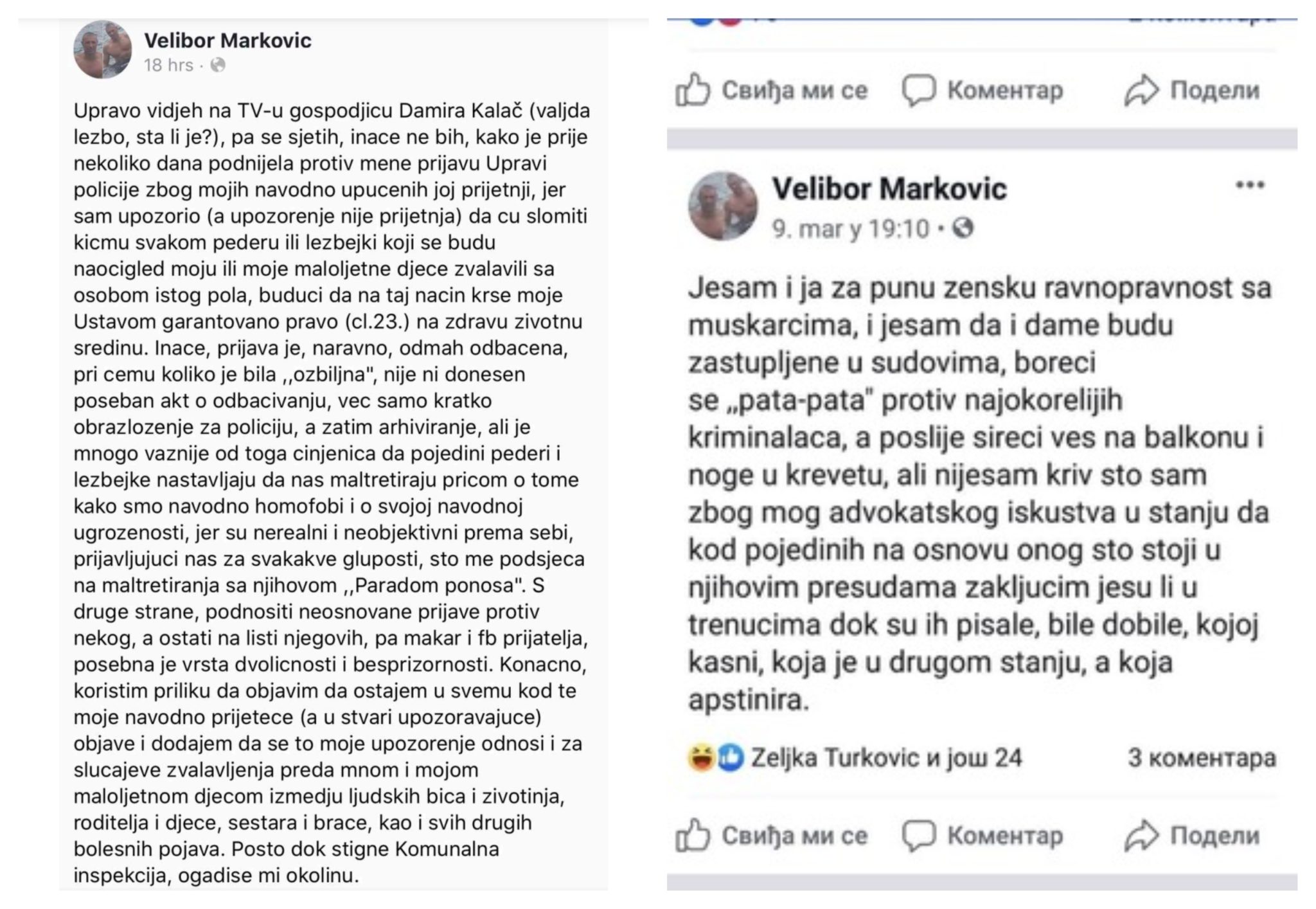Viewport: 1316px width, 909px height.
Task: Click the top Подели share arrow icon
Action: pyautogui.click(x=1141, y=91)
